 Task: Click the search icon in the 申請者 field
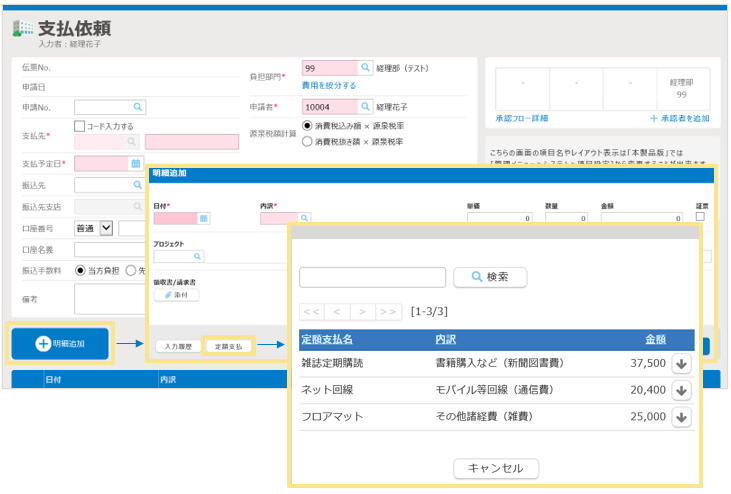point(365,106)
